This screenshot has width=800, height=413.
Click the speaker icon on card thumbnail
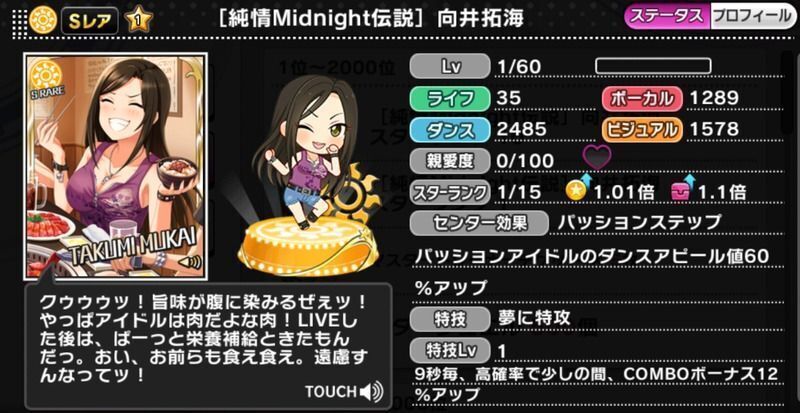(192, 263)
